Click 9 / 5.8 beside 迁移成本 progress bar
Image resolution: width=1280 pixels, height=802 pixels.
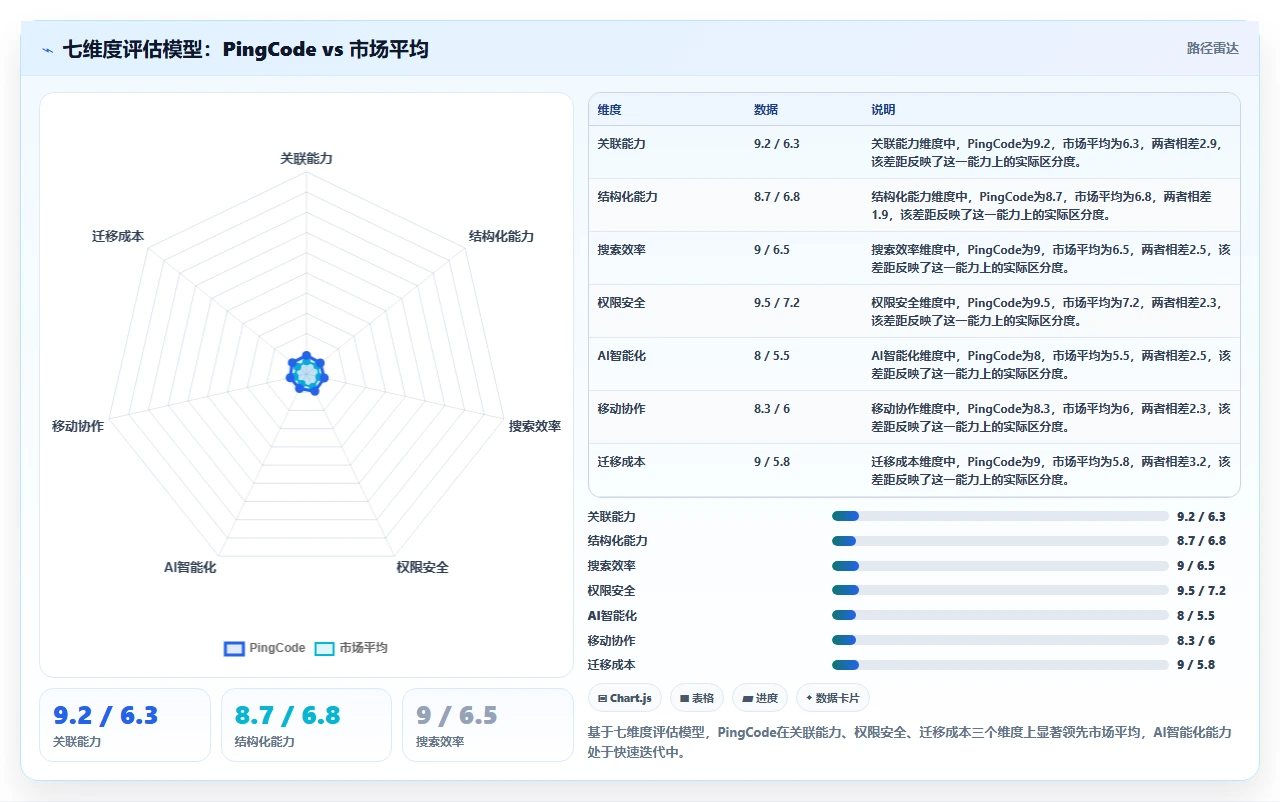coord(1196,665)
